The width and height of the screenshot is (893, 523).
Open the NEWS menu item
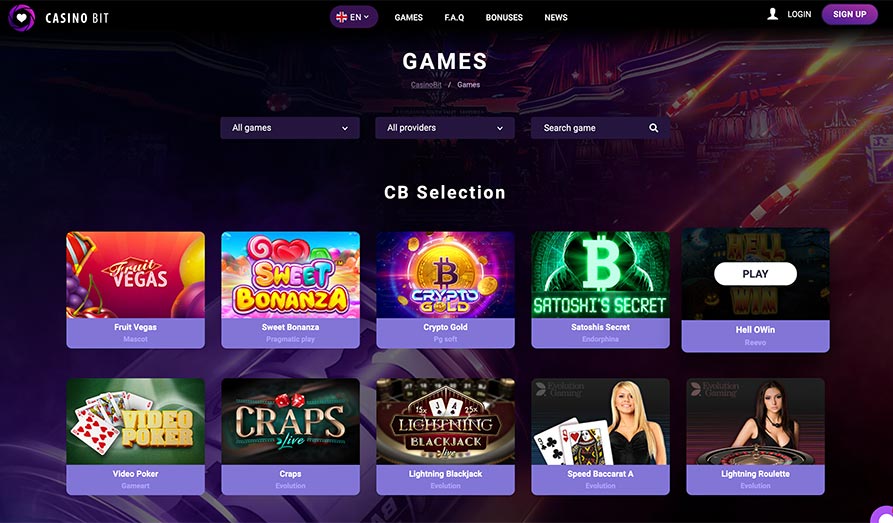pos(556,18)
